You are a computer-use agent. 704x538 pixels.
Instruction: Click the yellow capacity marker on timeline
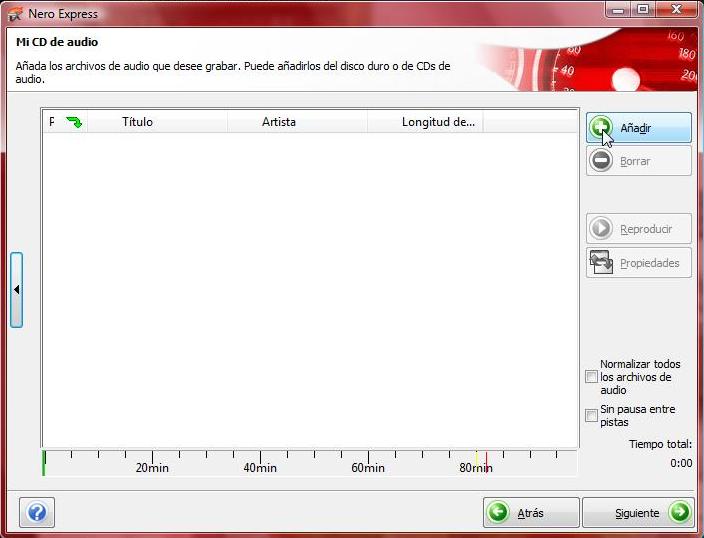pyautogui.click(x=476, y=458)
